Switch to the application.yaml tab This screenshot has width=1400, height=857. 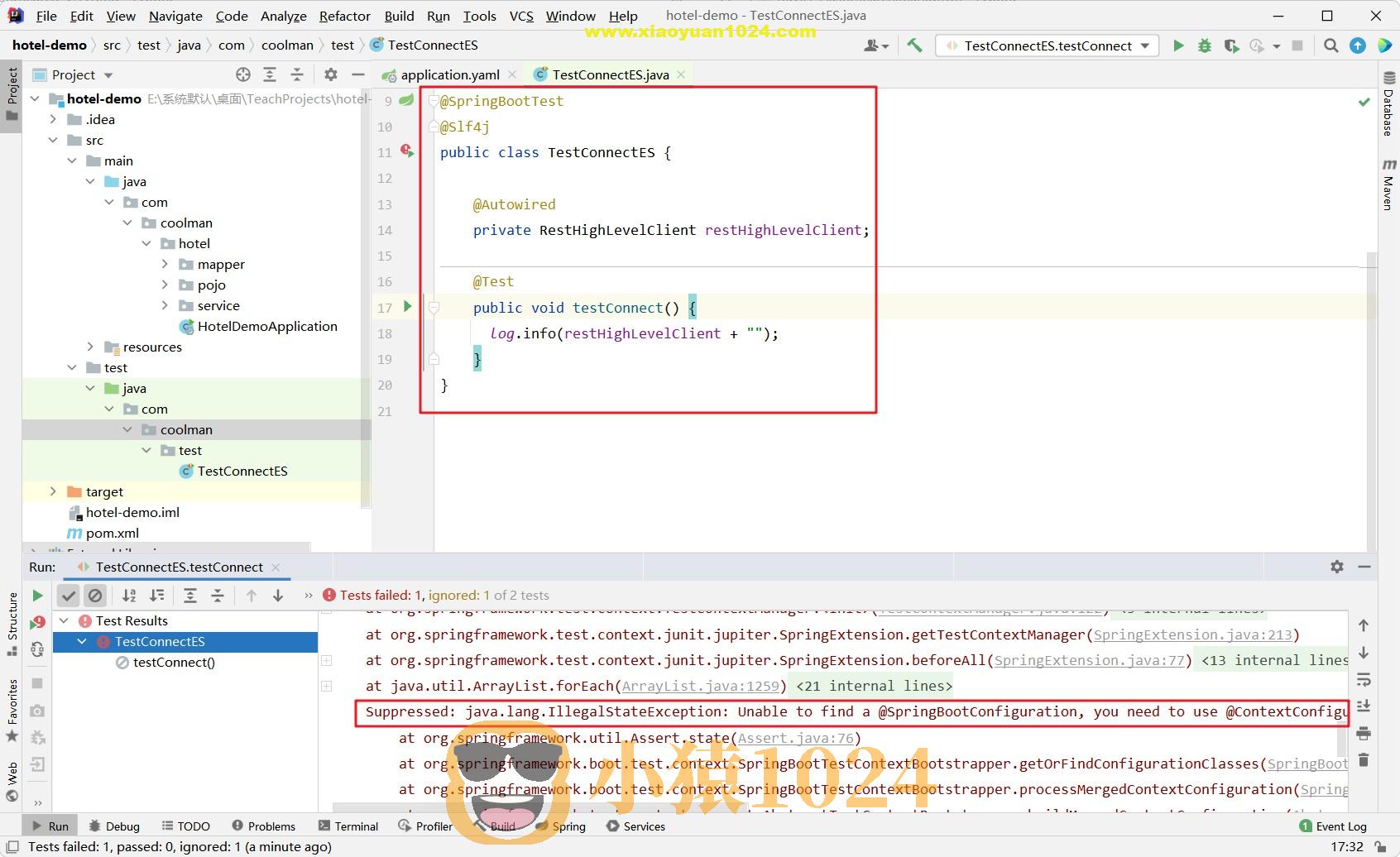[448, 74]
